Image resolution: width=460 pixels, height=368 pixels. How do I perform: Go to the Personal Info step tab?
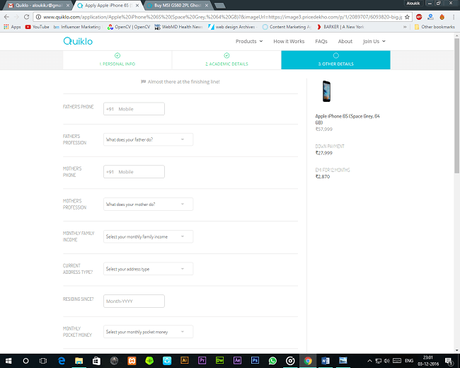pyautogui.click(x=117, y=60)
